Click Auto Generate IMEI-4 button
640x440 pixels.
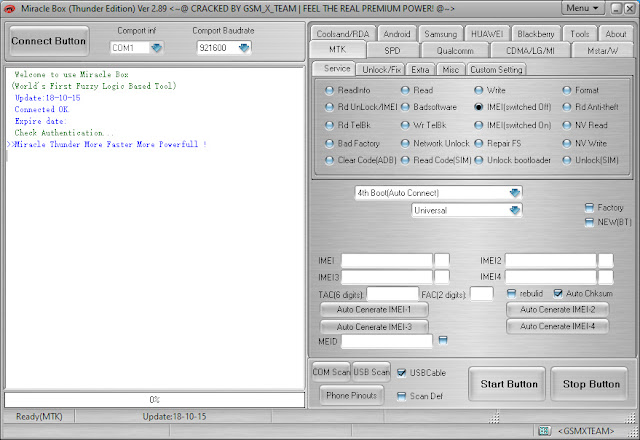tap(558, 327)
